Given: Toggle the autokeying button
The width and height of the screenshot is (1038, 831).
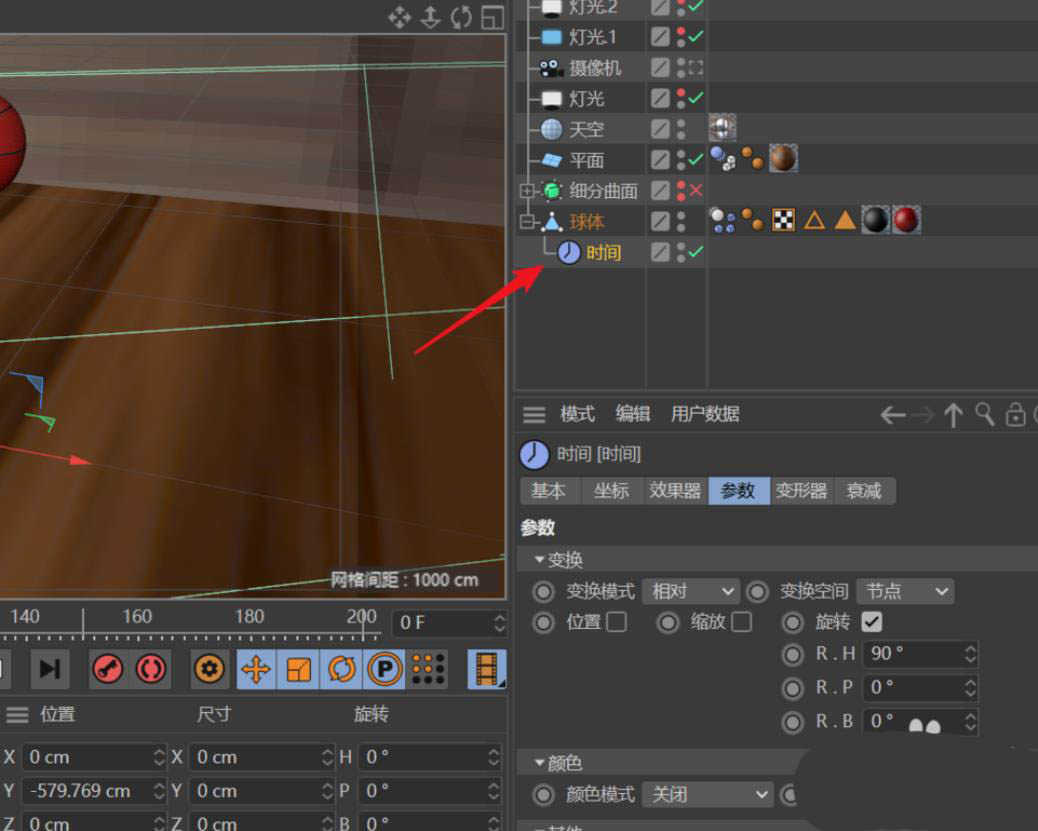Looking at the screenshot, I should pyautogui.click(x=151, y=669).
